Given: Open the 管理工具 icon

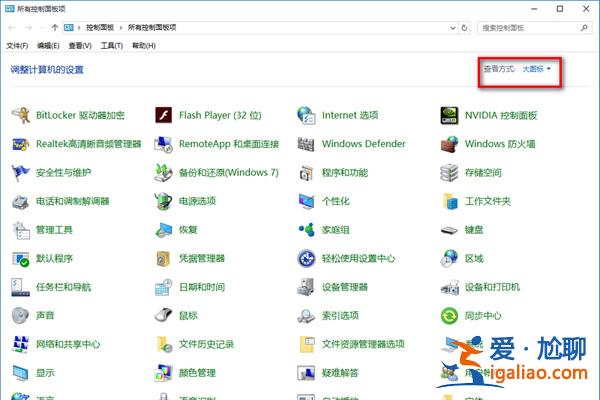Looking at the screenshot, I should [21, 230].
